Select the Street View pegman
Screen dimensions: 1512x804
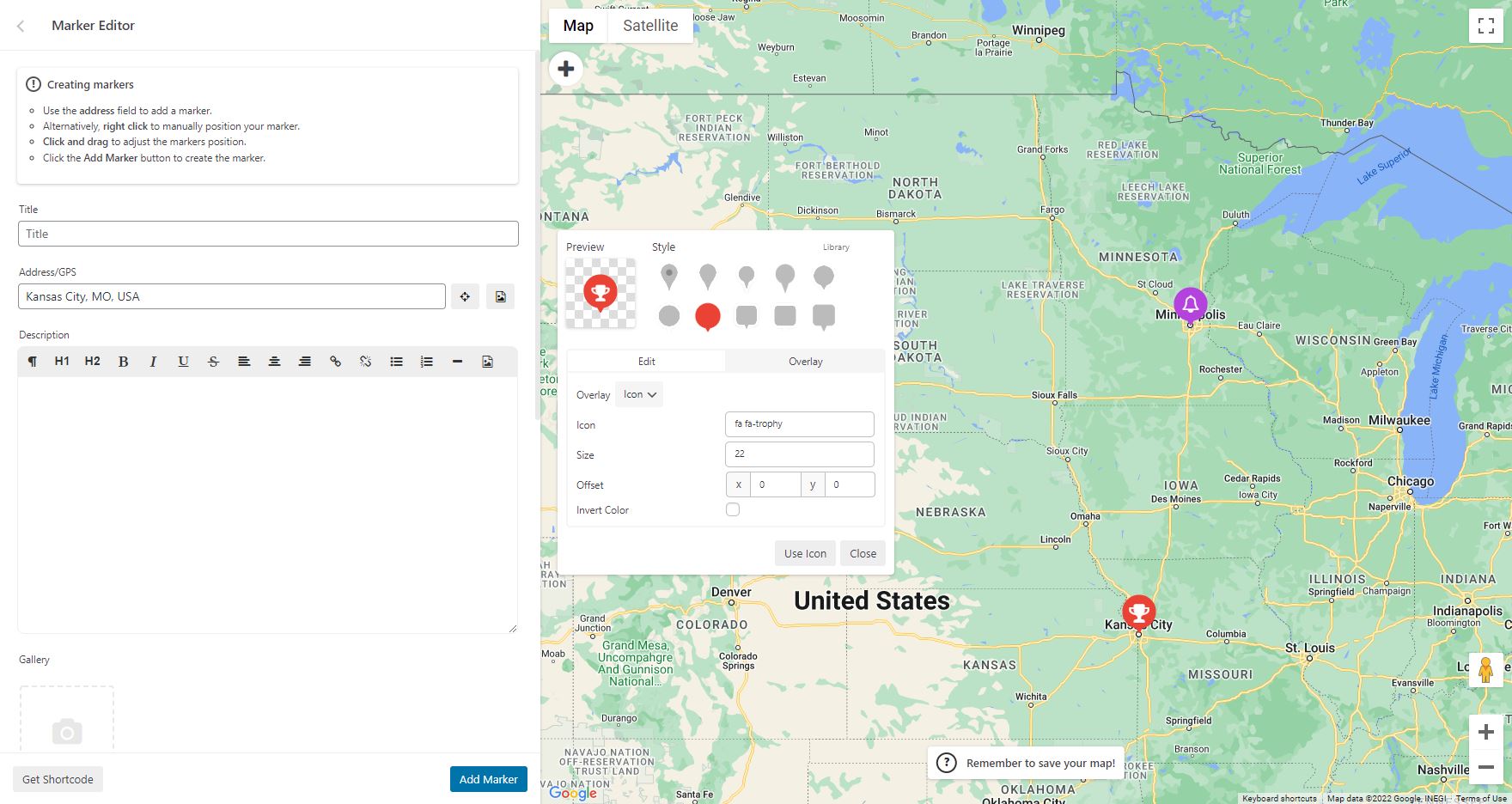(1485, 669)
